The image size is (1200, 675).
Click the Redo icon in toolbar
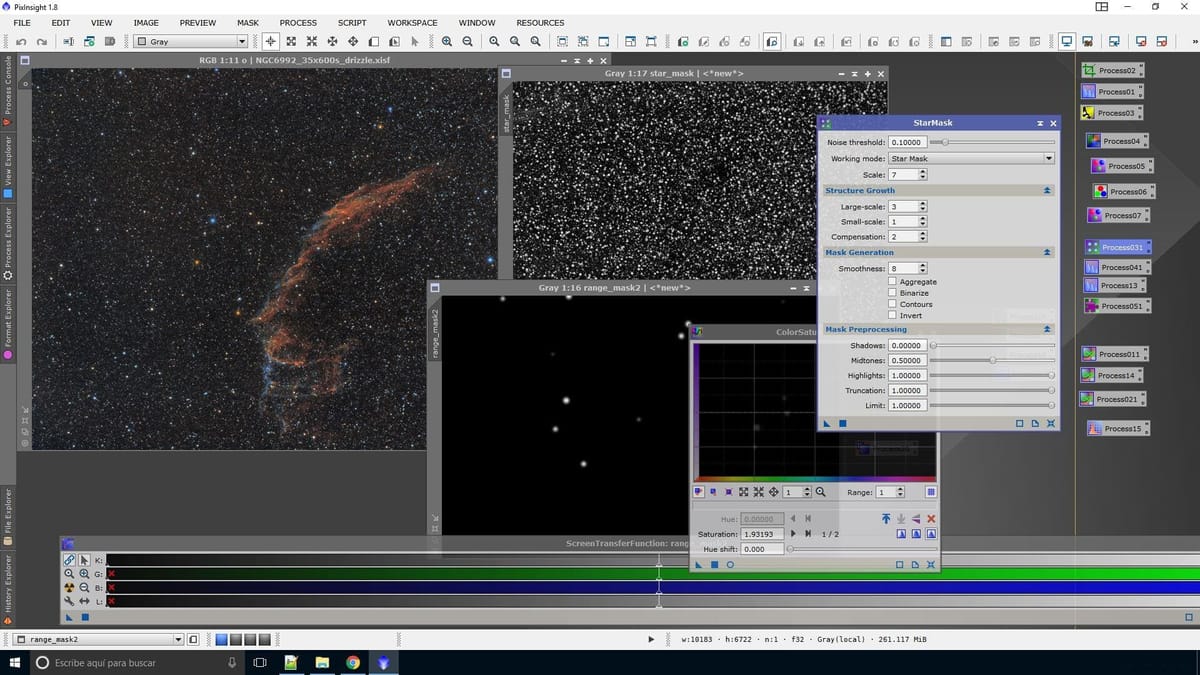click(42, 42)
